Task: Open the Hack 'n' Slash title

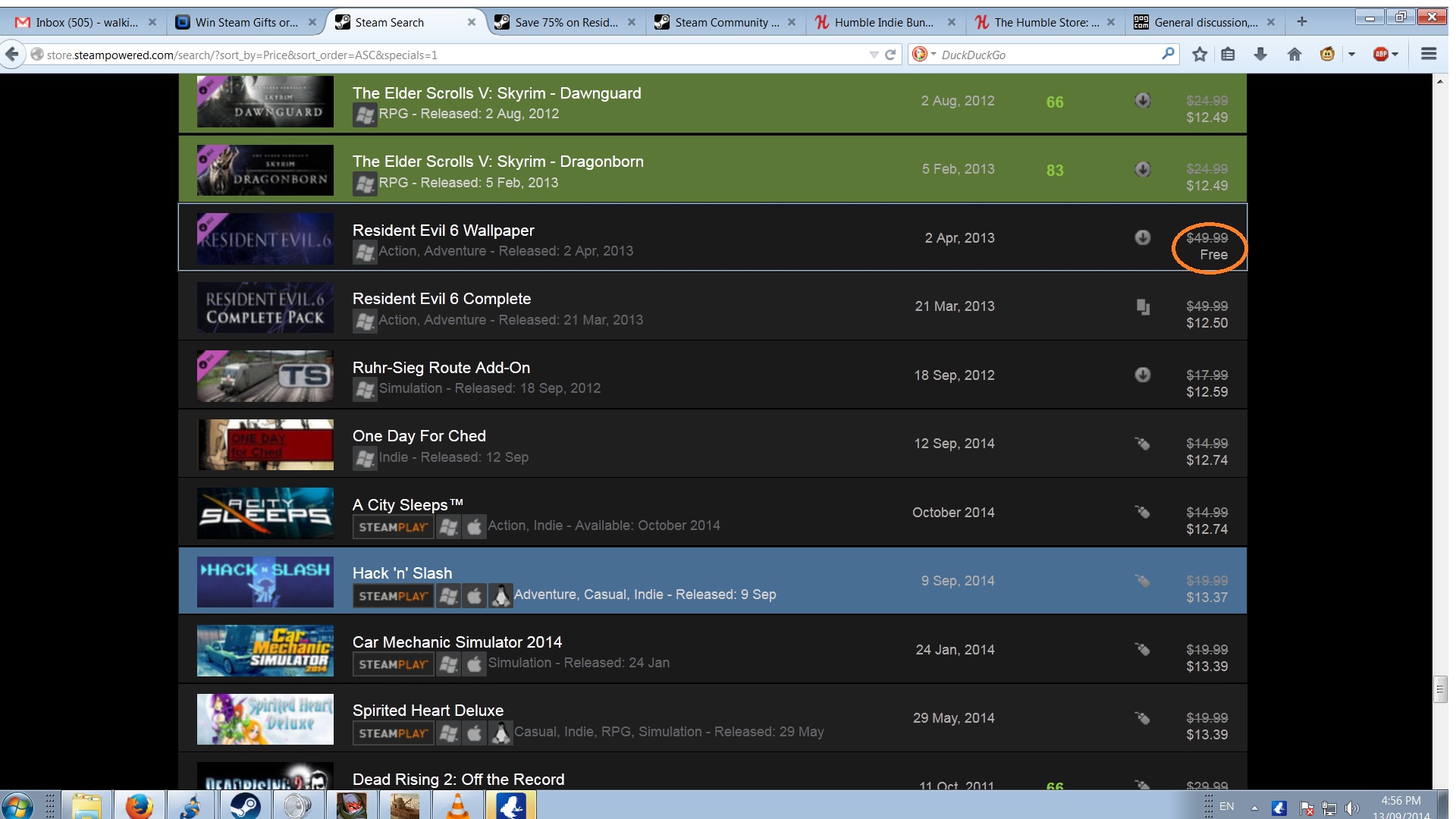Action: pyautogui.click(x=402, y=573)
